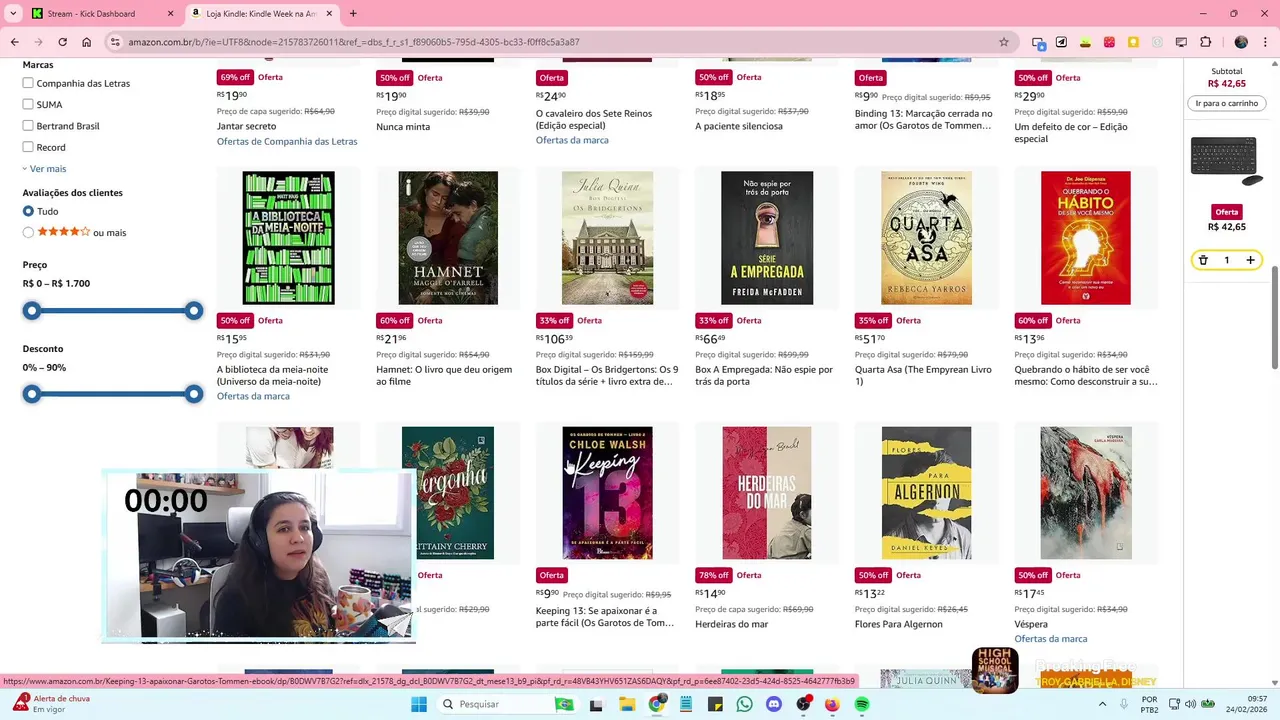This screenshot has width=1280, height=720.
Task: Open the tab search dropdown arrow
Action: [x=13, y=13]
